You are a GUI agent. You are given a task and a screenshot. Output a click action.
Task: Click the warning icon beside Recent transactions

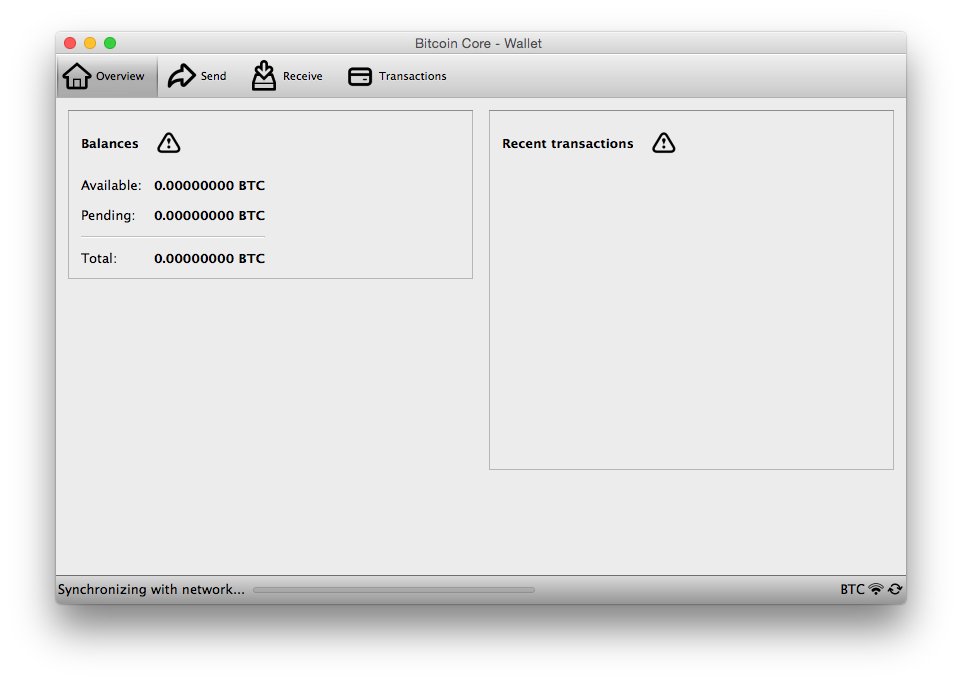pos(663,142)
